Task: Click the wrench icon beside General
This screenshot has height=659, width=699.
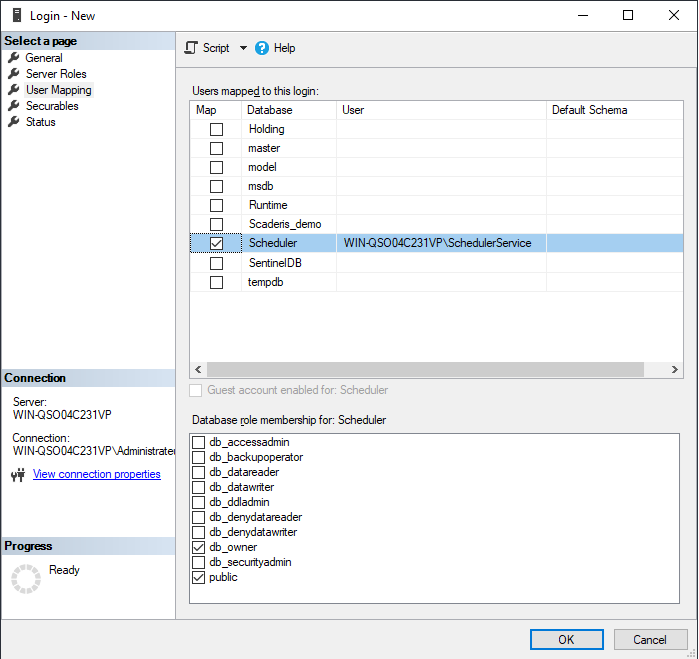Action: coord(14,58)
